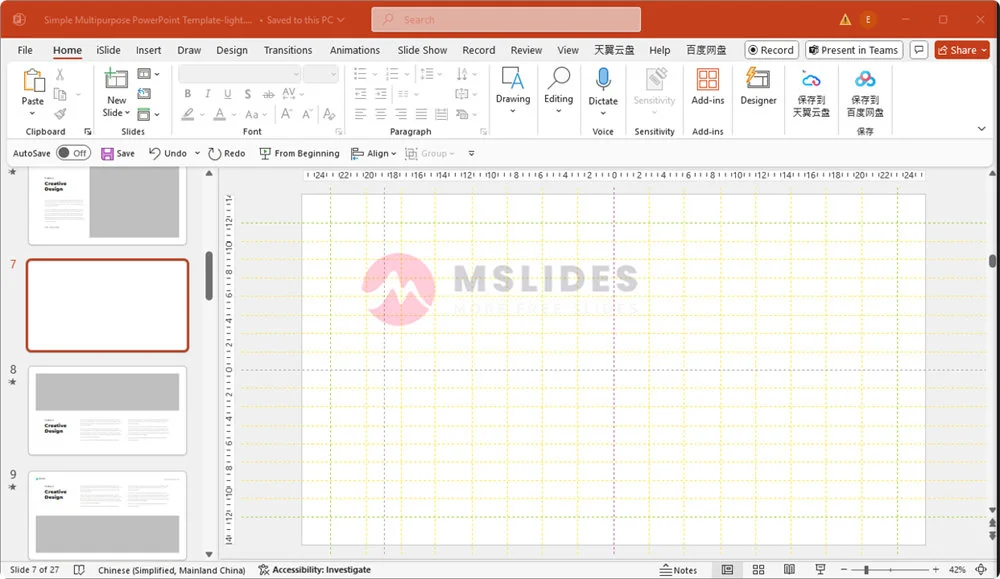
Task: Toggle Italic formatting
Action: (x=207, y=94)
